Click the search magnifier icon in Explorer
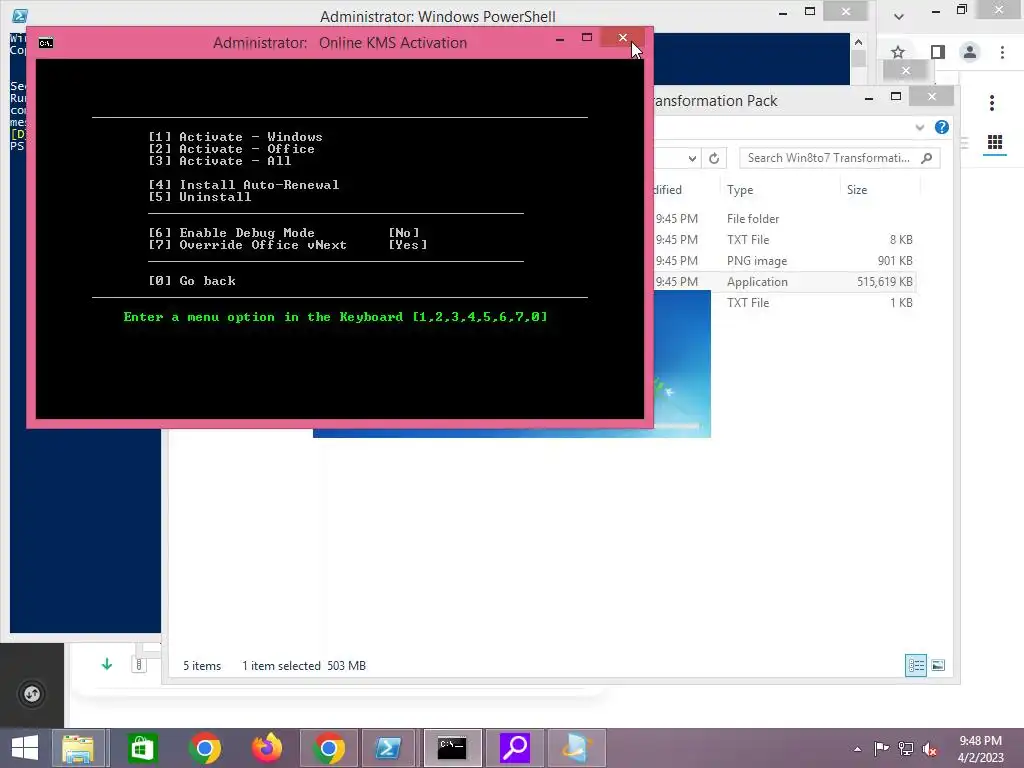The height and width of the screenshot is (768, 1024). 927,158
